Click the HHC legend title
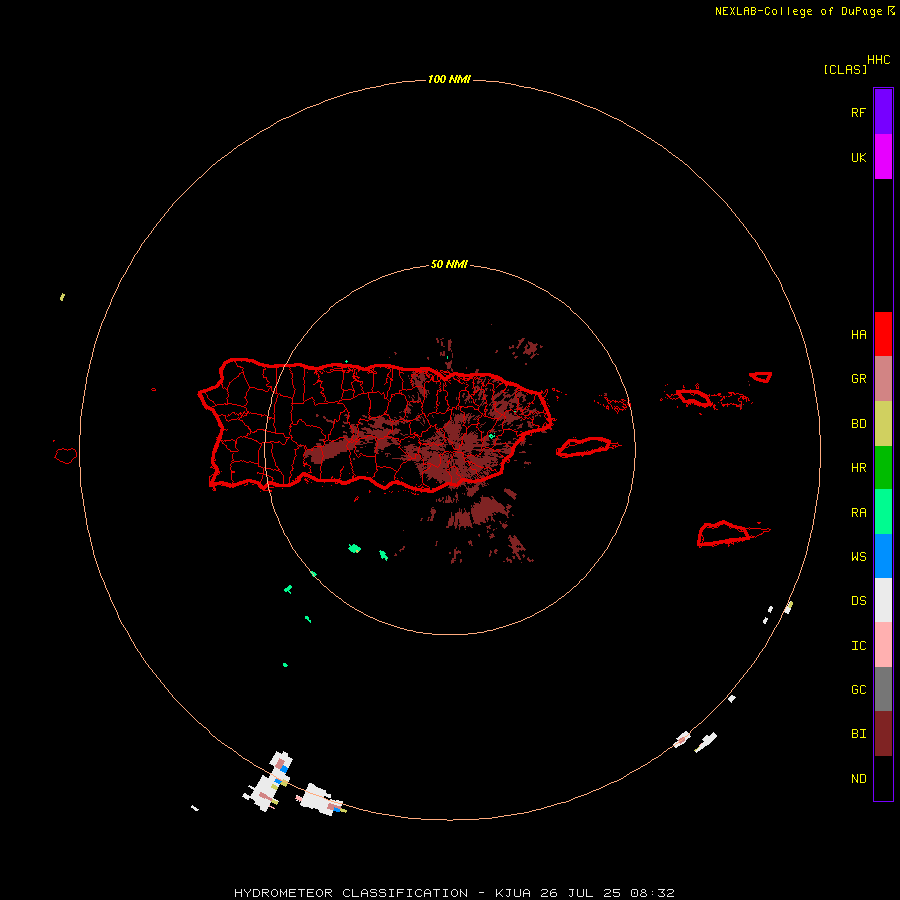Image resolution: width=900 pixels, height=900 pixels. coord(878,60)
